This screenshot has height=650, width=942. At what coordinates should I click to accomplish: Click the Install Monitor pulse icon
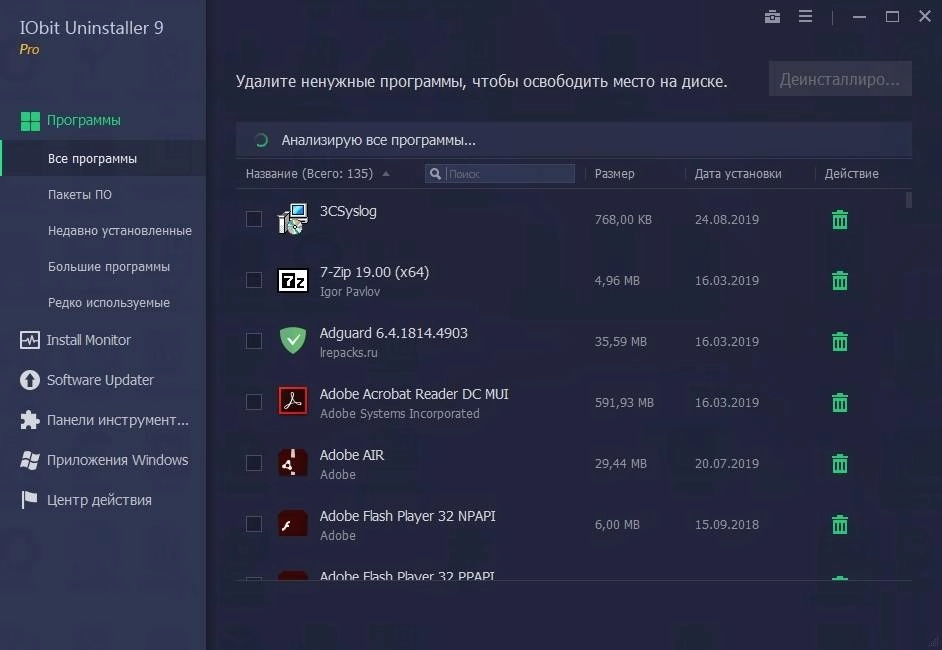click(x=29, y=340)
